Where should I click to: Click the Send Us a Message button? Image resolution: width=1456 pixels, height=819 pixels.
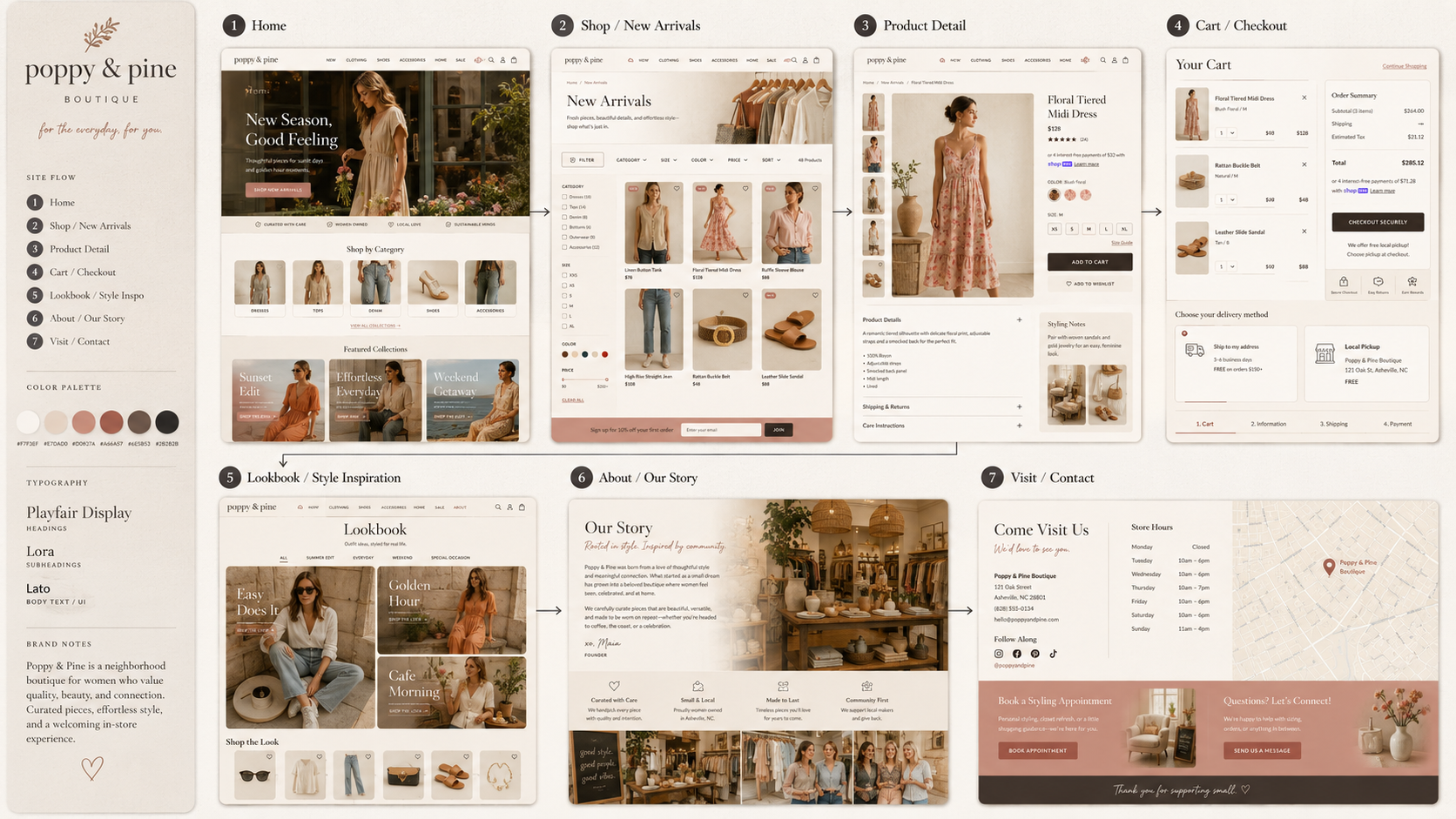point(1262,750)
